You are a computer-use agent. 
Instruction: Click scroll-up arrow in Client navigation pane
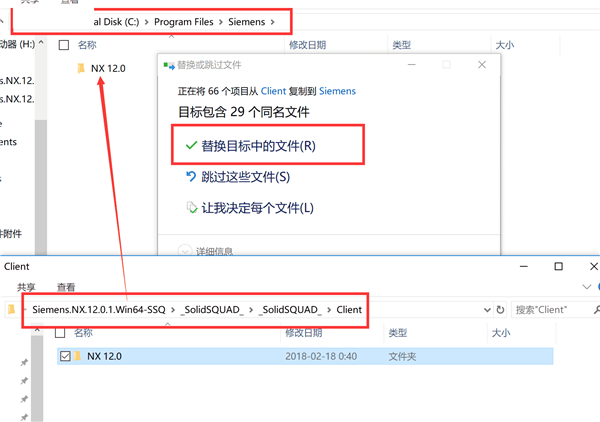37,330
